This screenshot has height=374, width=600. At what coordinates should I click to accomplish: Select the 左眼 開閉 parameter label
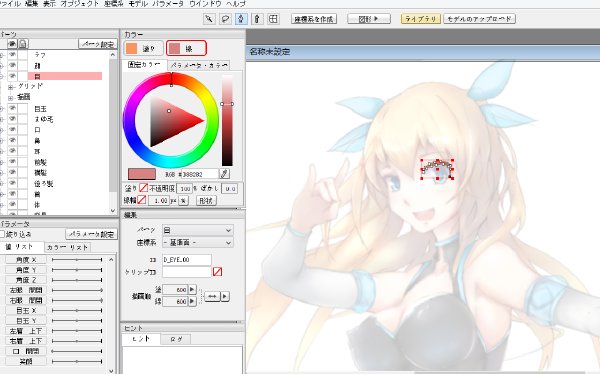point(26,290)
